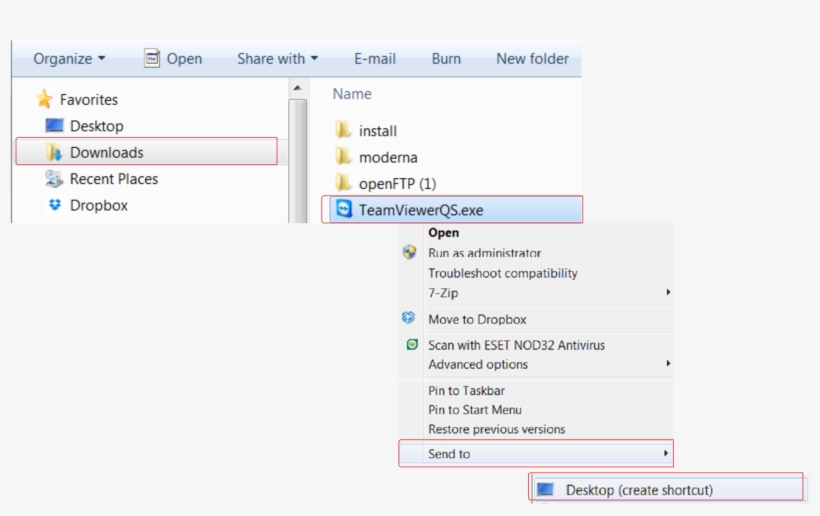
Task: Choose Desktop (create shortcut)
Action: 639,490
